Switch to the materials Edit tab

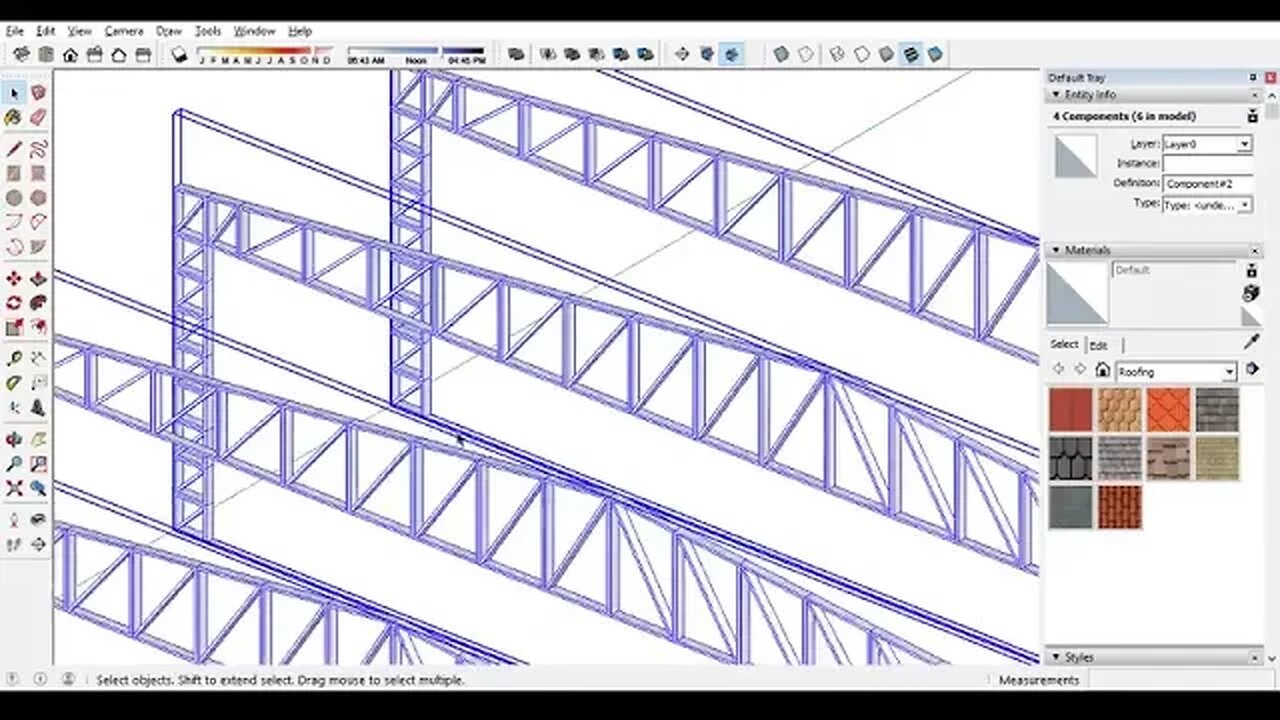(x=1098, y=344)
